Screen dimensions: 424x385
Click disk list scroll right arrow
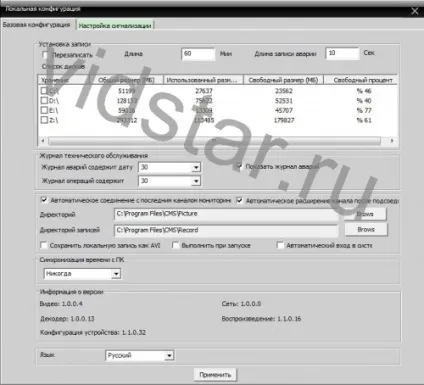392,141
